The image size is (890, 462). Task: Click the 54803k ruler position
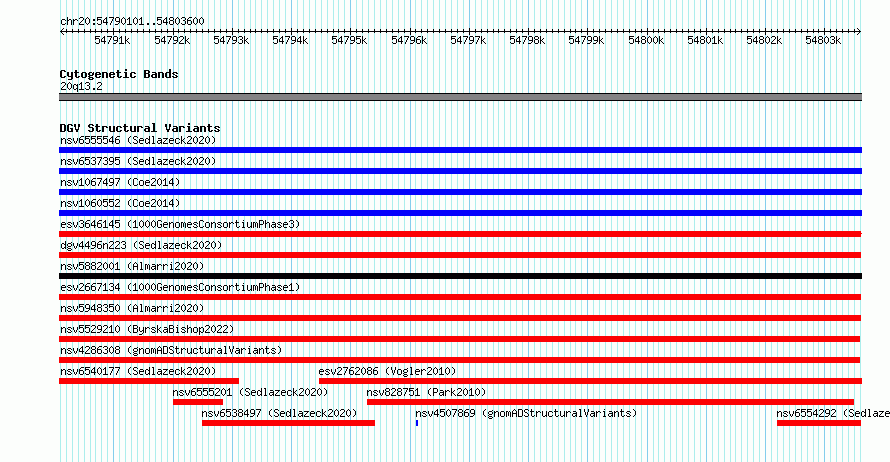(823, 40)
